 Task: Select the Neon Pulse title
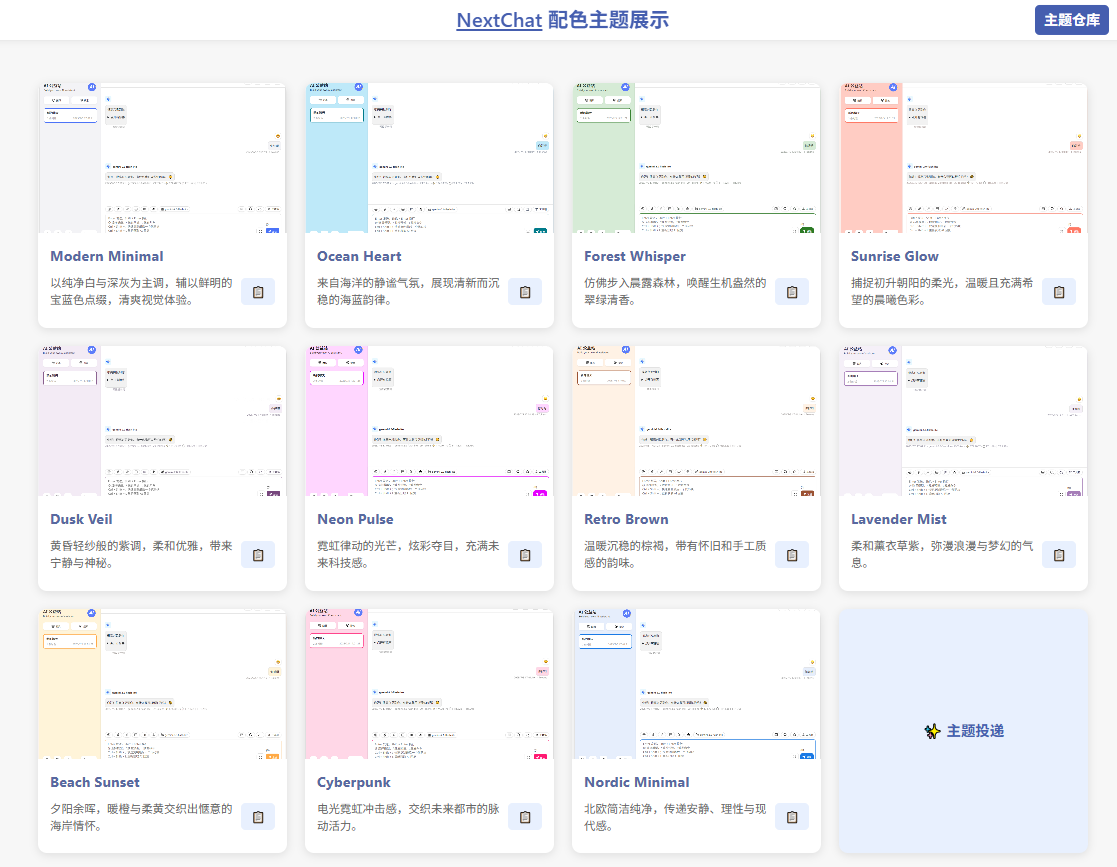(355, 519)
